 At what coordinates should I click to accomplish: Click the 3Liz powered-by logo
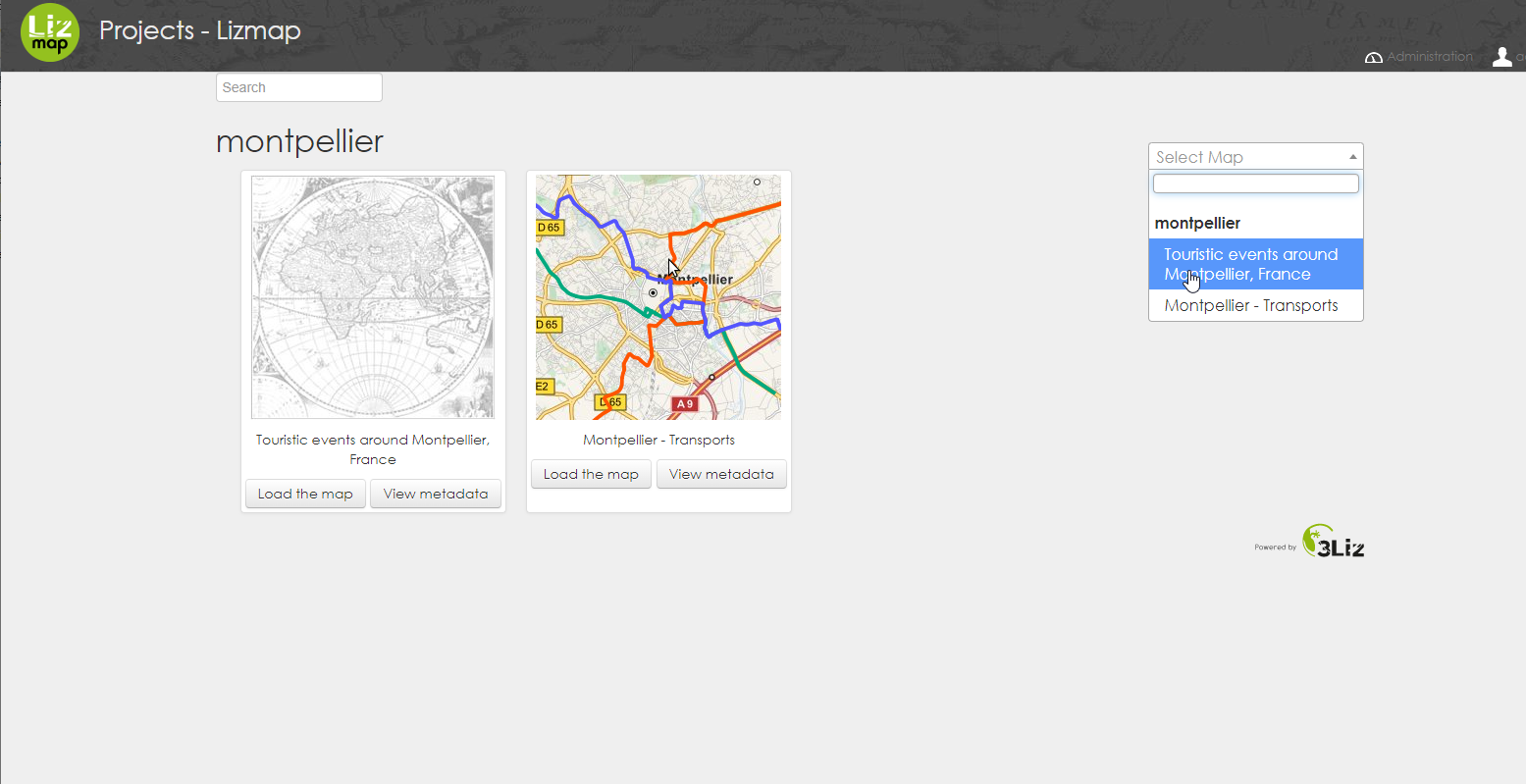tap(1333, 541)
